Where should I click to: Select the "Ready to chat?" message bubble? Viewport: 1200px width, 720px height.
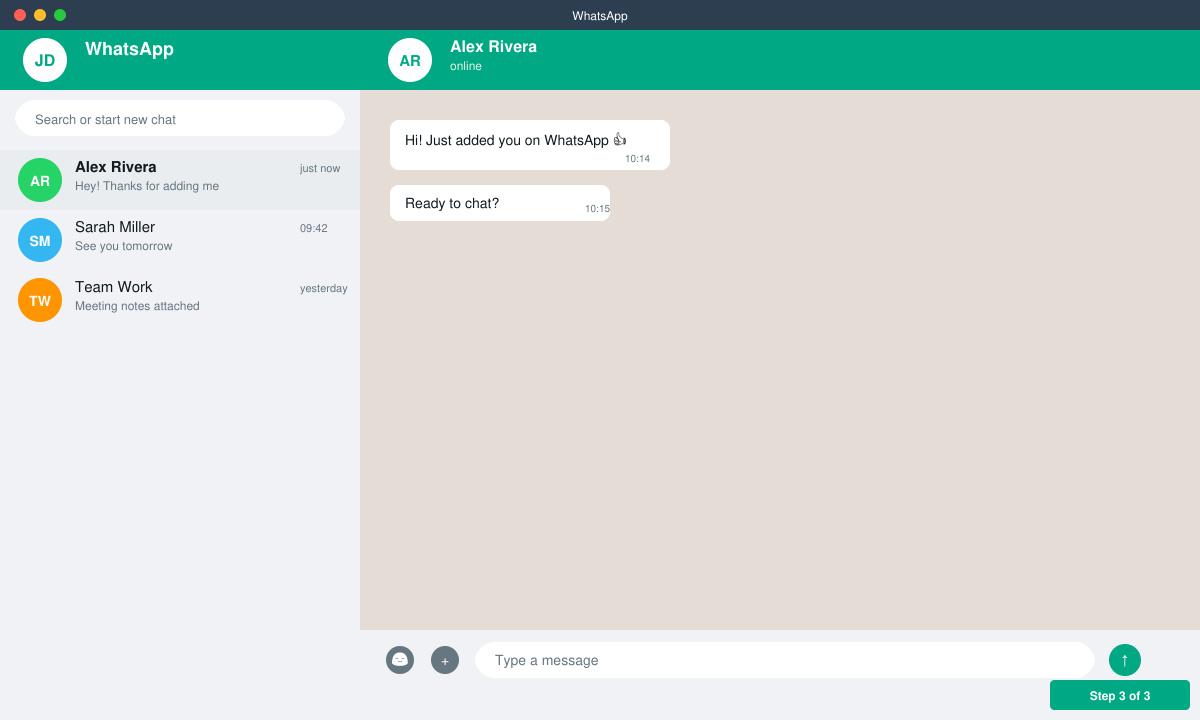coord(500,203)
